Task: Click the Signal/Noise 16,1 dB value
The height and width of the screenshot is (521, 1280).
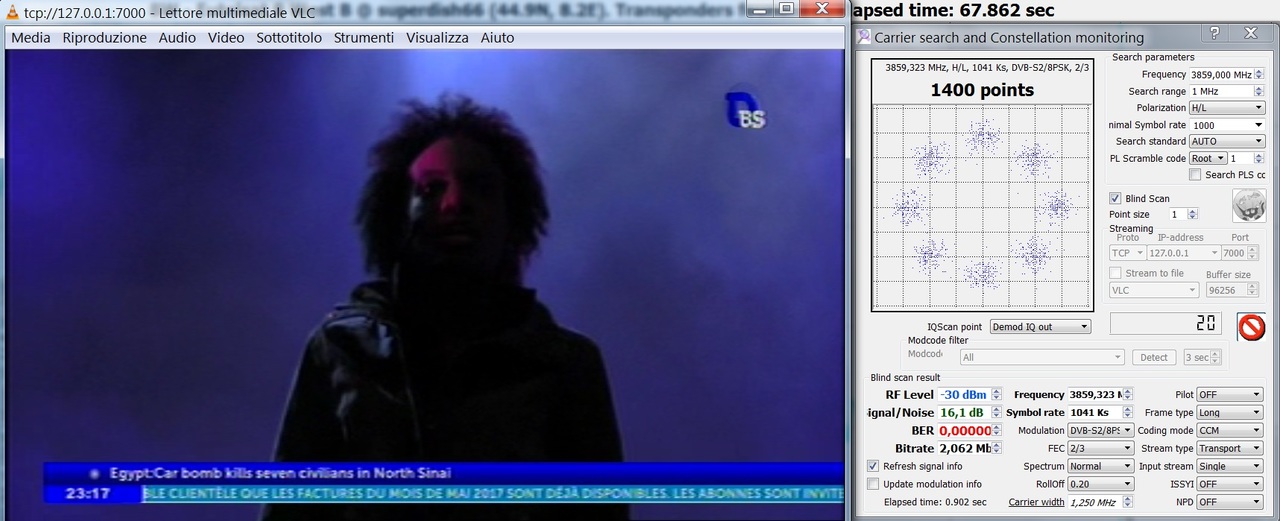Action: 970,412
